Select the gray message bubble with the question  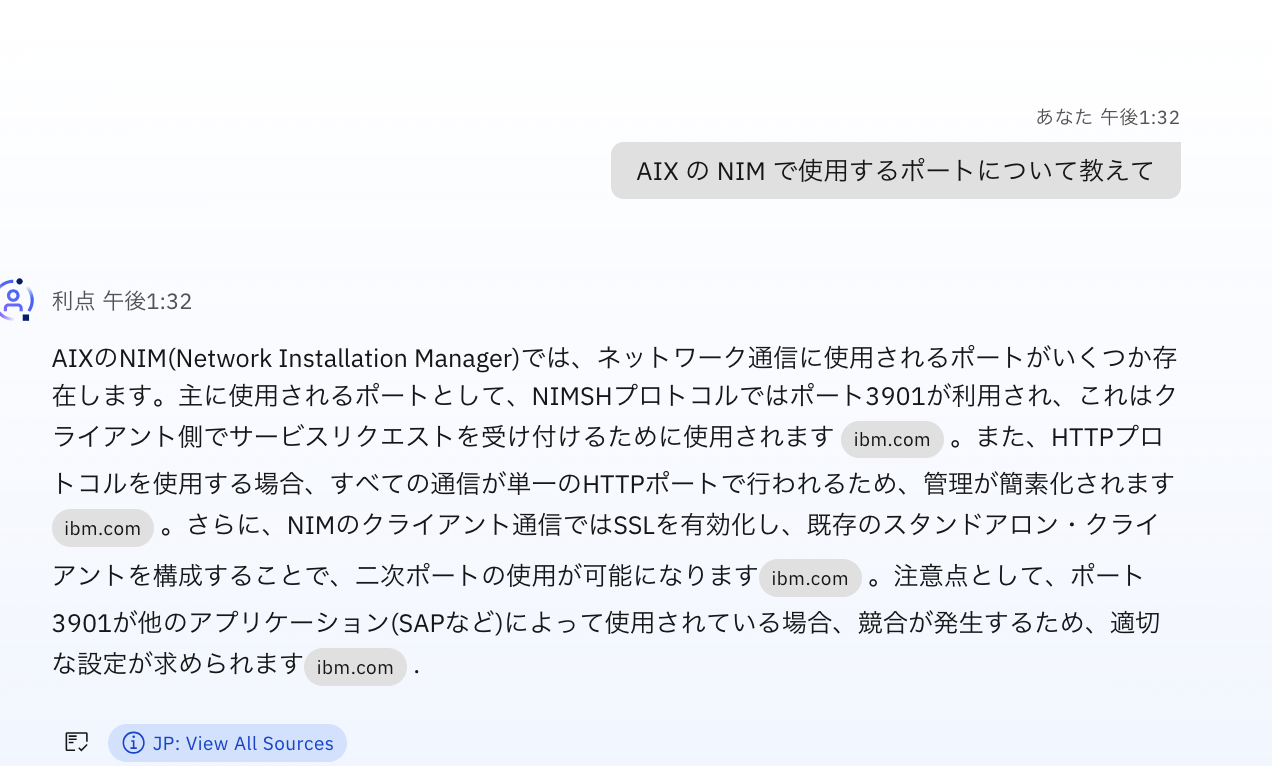(x=895, y=170)
